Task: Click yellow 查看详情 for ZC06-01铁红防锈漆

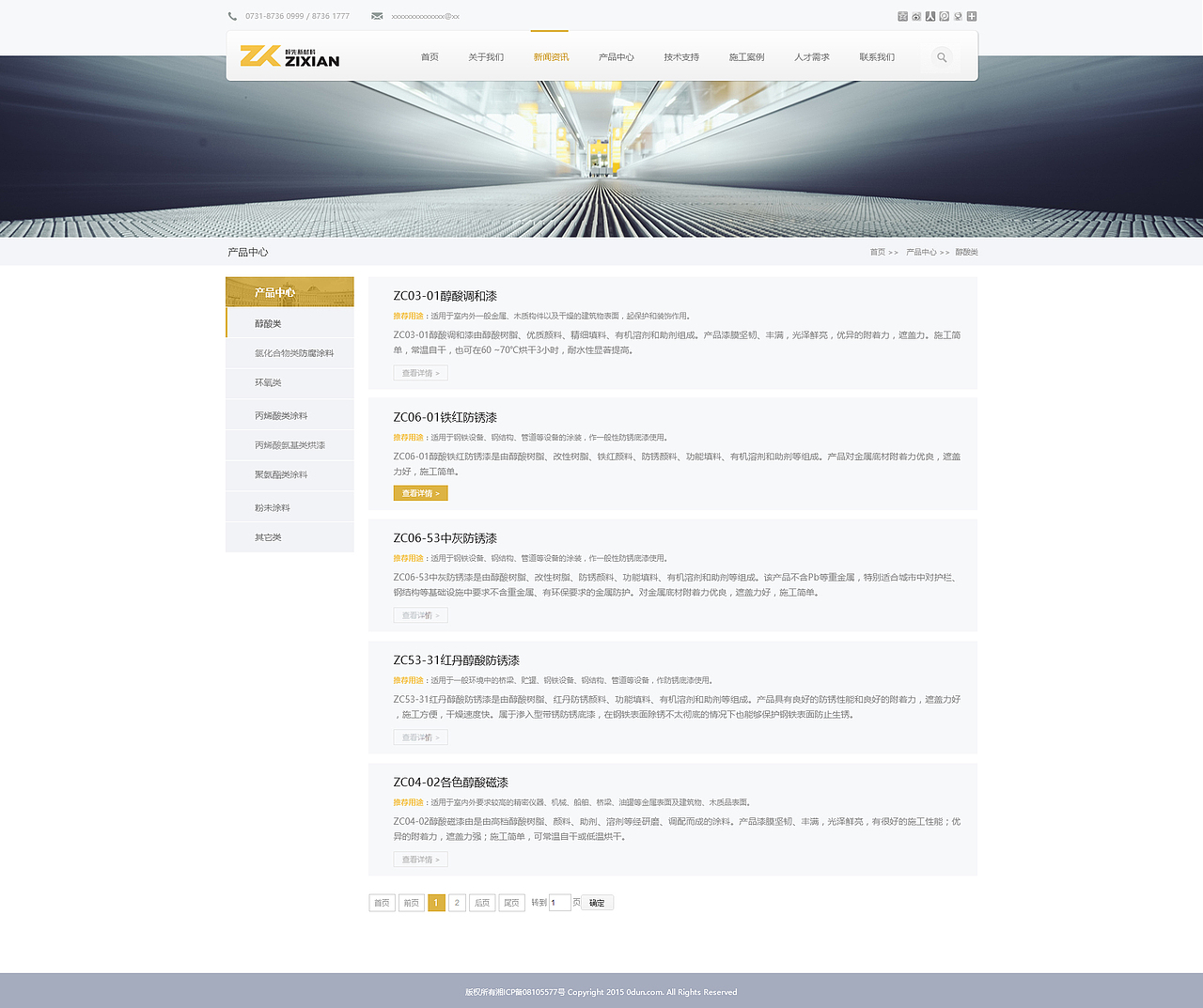Action: pos(420,493)
